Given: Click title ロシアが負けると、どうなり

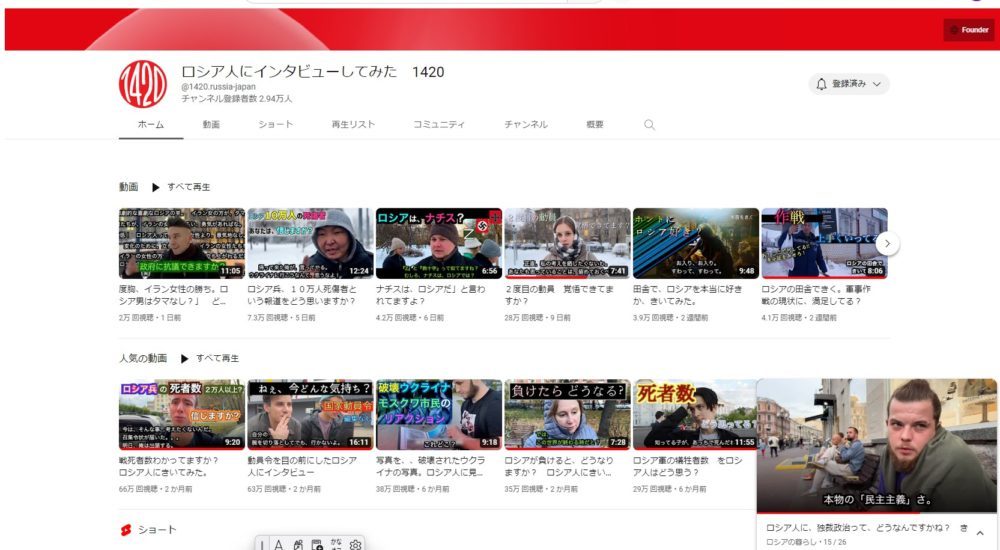Looking at the screenshot, I should [x=559, y=466].
